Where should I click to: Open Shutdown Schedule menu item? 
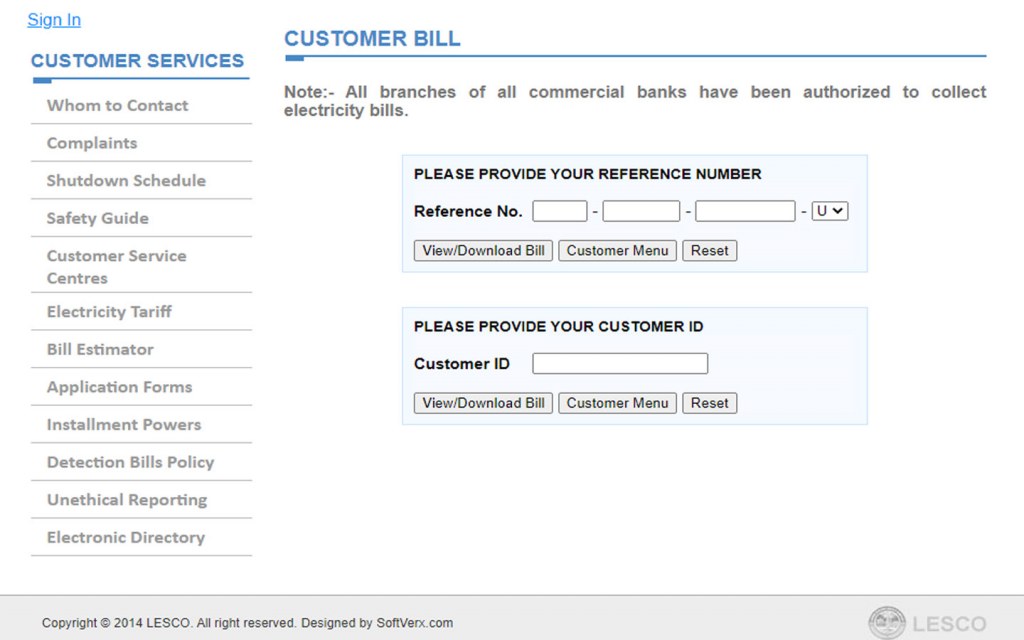point(126,180)
